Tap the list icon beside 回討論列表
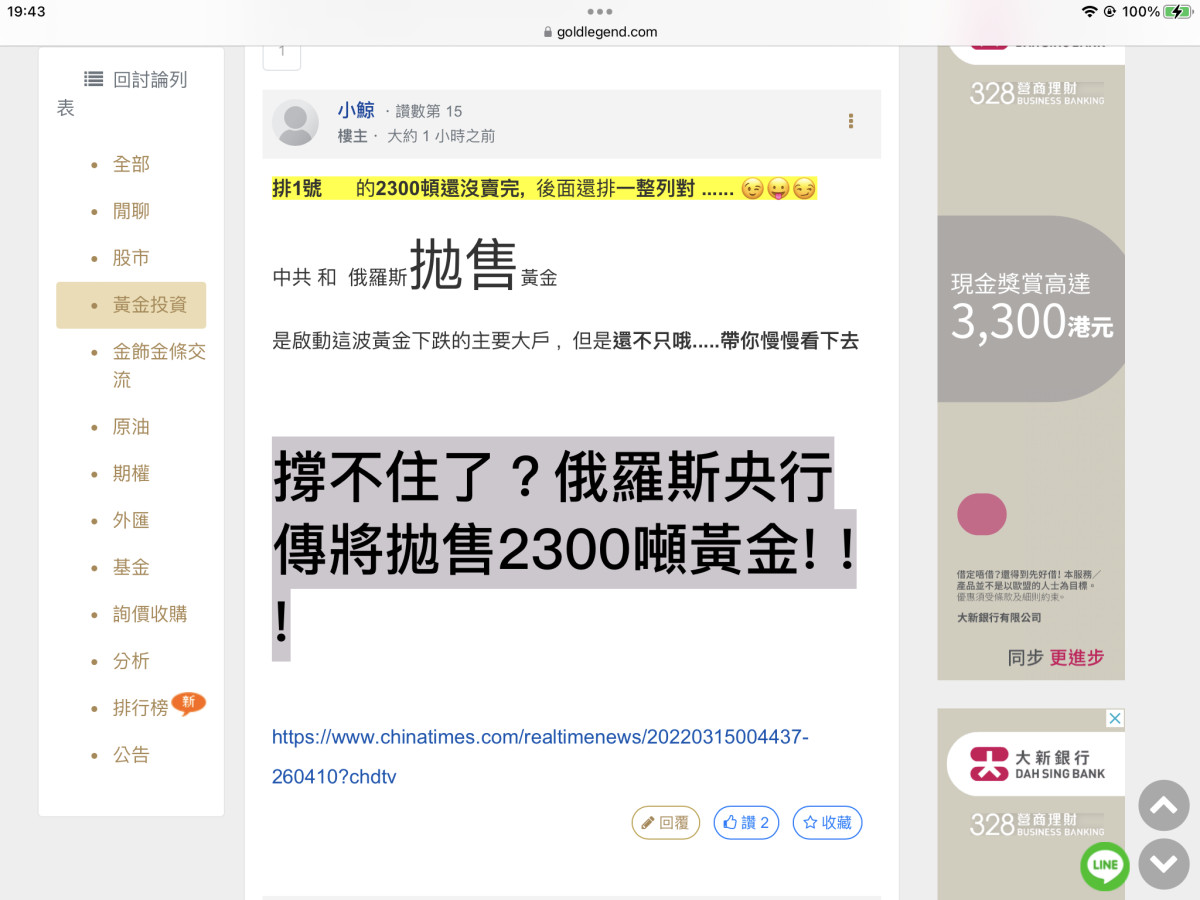Screen dimensions: 1200x900 [x=94, y=79]
